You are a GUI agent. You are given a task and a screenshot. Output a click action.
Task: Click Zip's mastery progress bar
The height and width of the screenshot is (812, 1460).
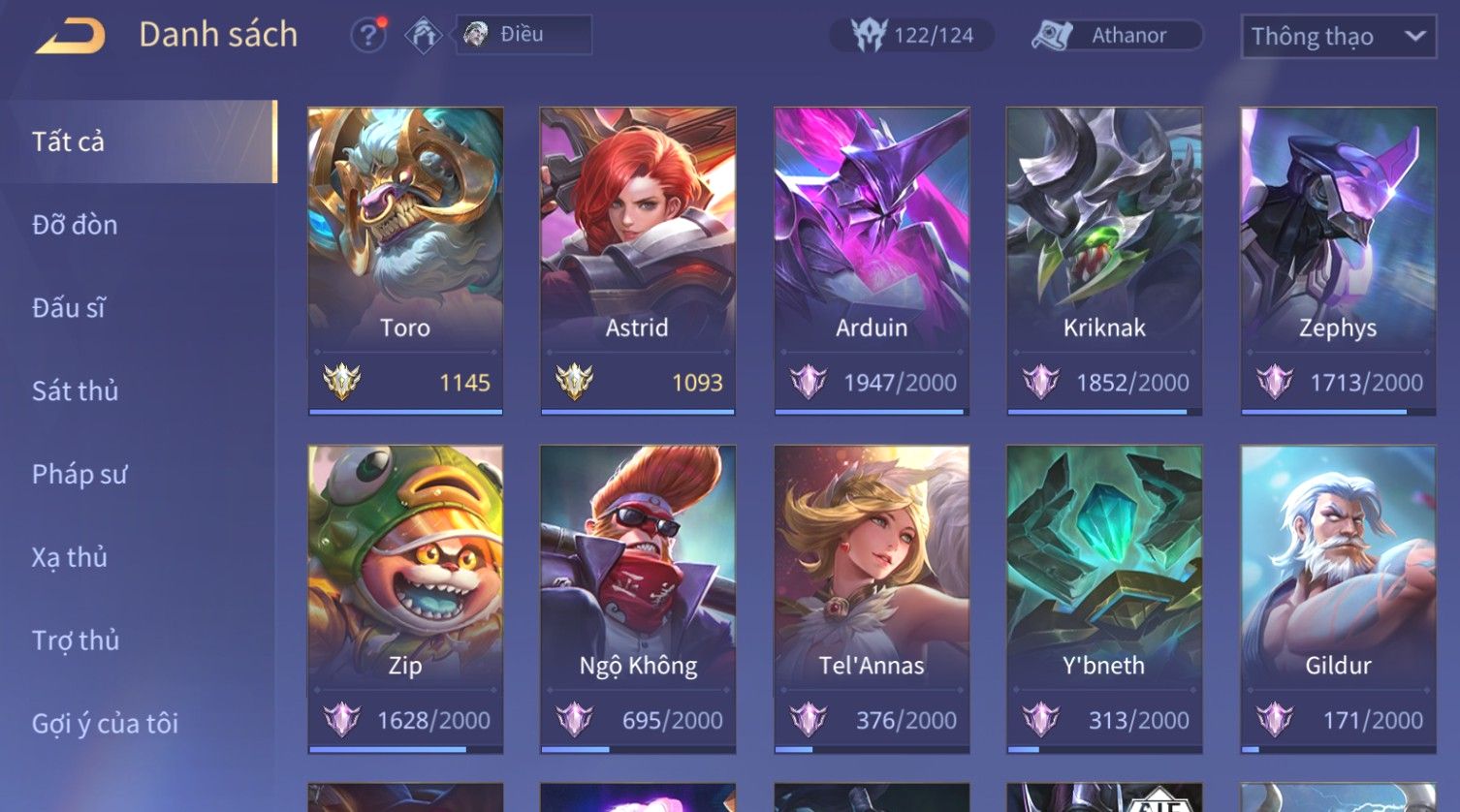click(x=405, y=749)
